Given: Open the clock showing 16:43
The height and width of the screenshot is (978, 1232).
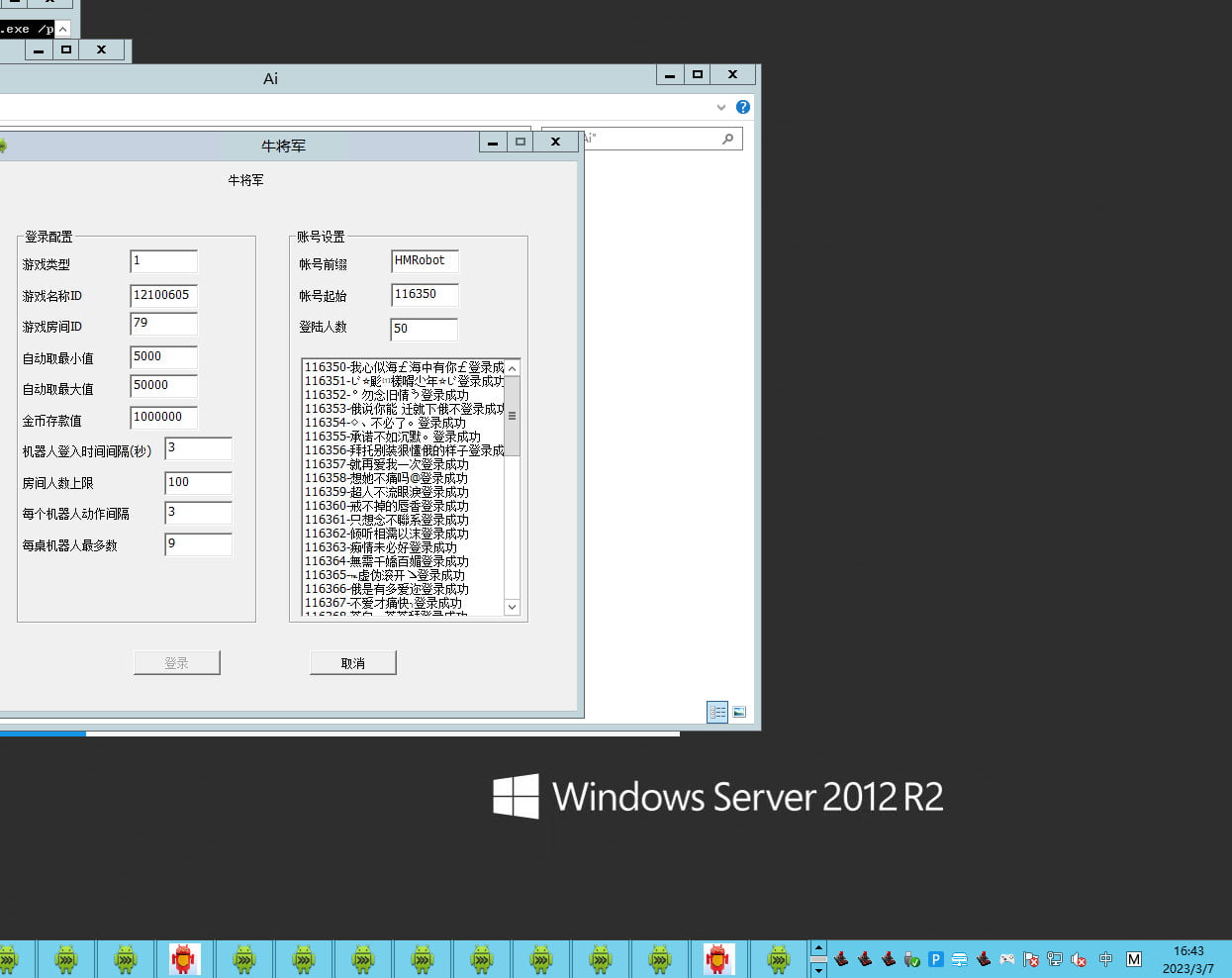Looking at the screenshot, I should point(1188,959).
